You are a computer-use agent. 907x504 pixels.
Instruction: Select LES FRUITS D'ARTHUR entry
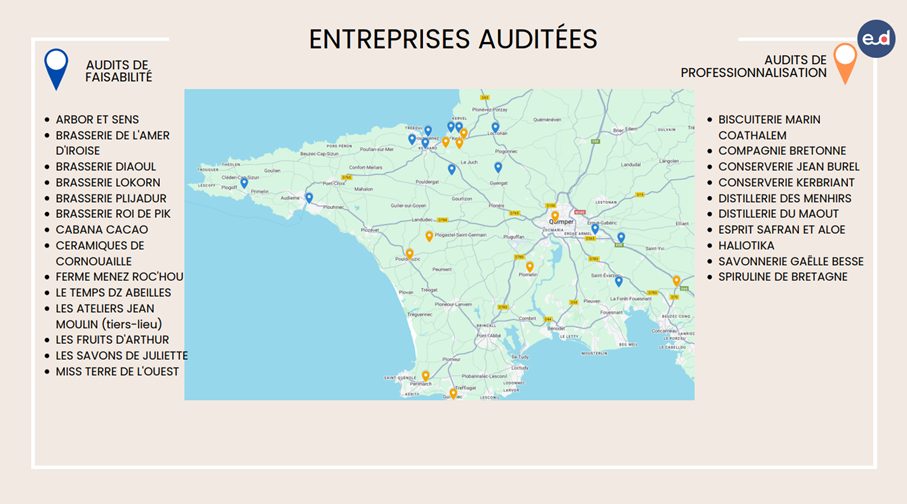[x=113, y=340]
